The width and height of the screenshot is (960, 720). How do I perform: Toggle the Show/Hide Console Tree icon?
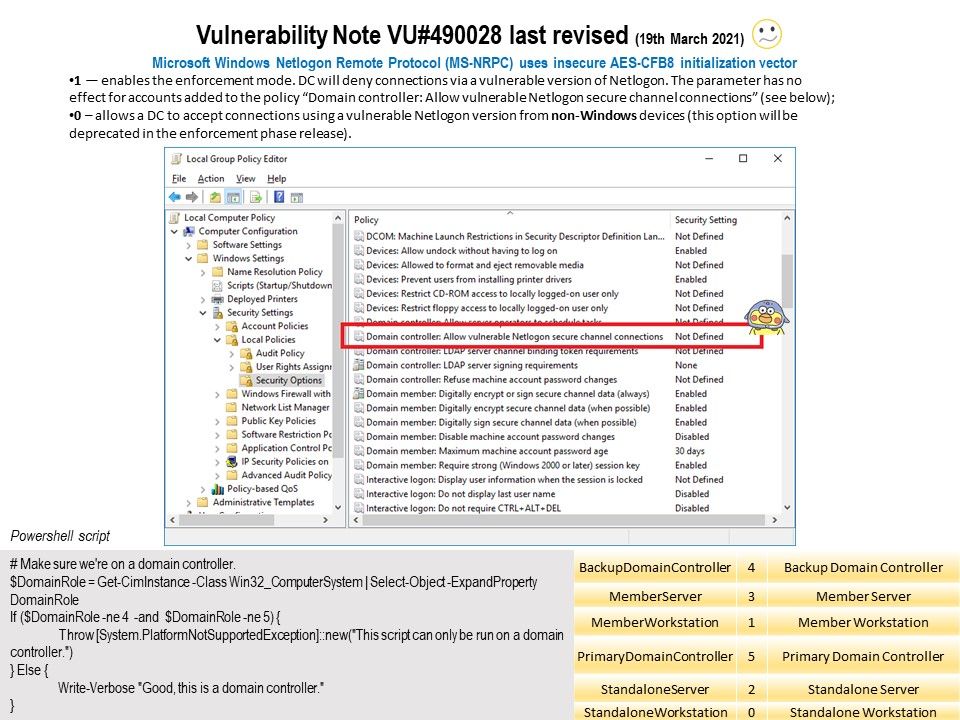click(x=233, y=197)
